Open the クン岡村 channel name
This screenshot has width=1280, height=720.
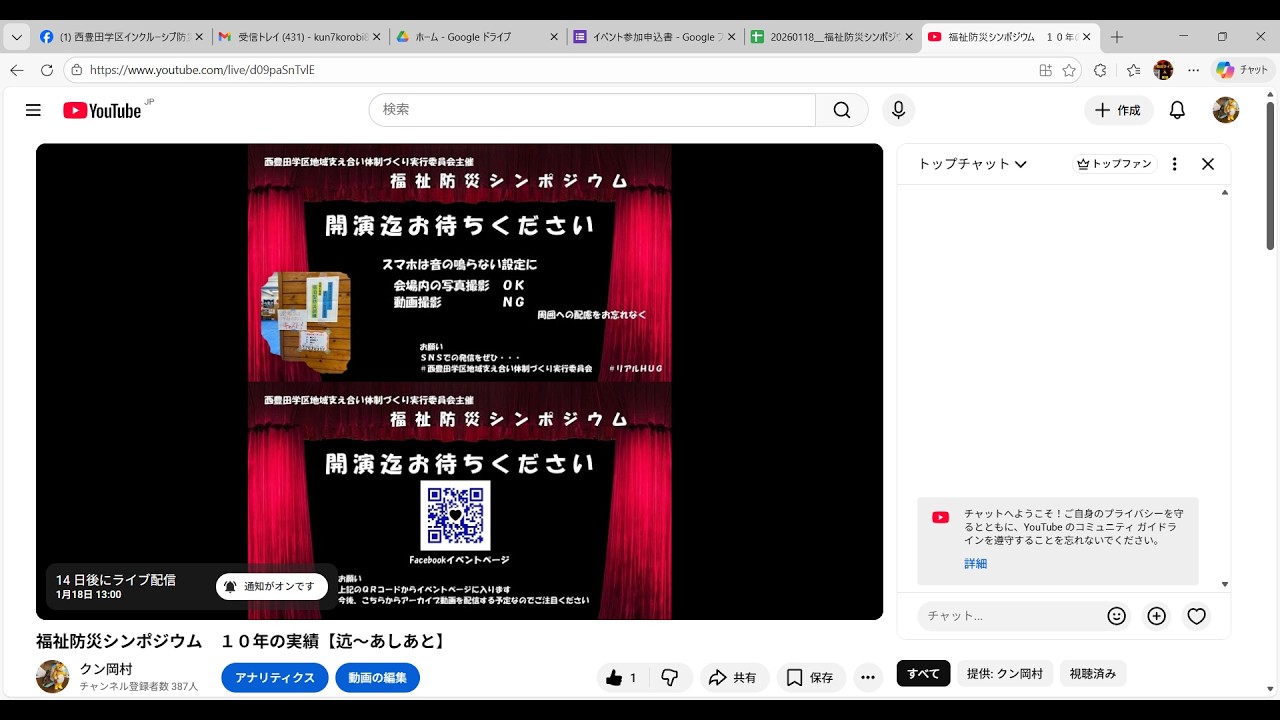coord(106,668)
